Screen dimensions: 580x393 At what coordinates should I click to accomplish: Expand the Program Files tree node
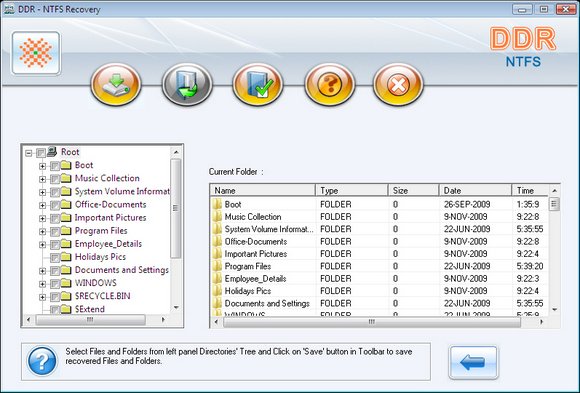coord(42,231)
